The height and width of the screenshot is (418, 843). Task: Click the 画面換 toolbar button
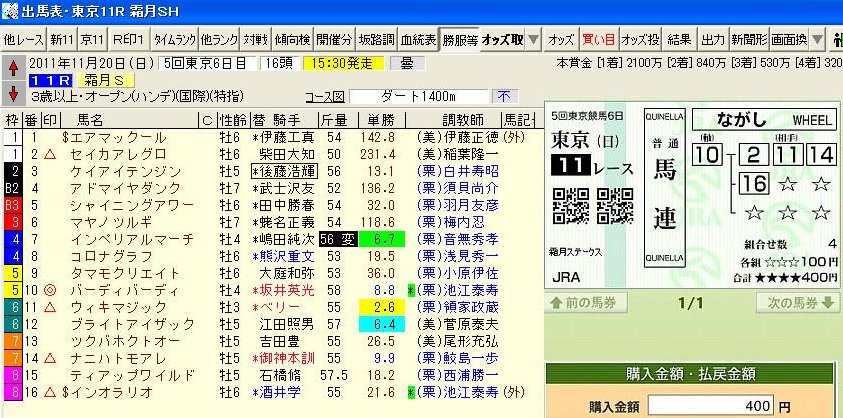789,39
